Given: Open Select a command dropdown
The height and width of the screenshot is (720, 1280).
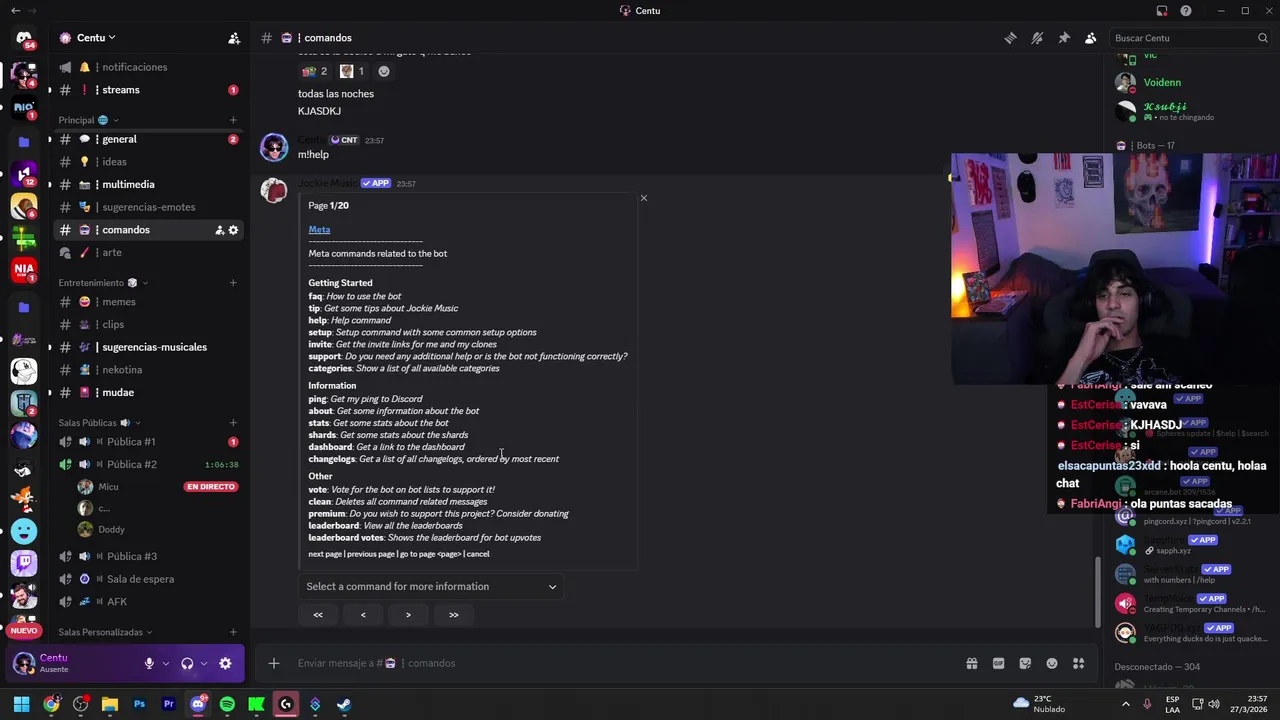Looking at the screenshot, I should point(431,587).
